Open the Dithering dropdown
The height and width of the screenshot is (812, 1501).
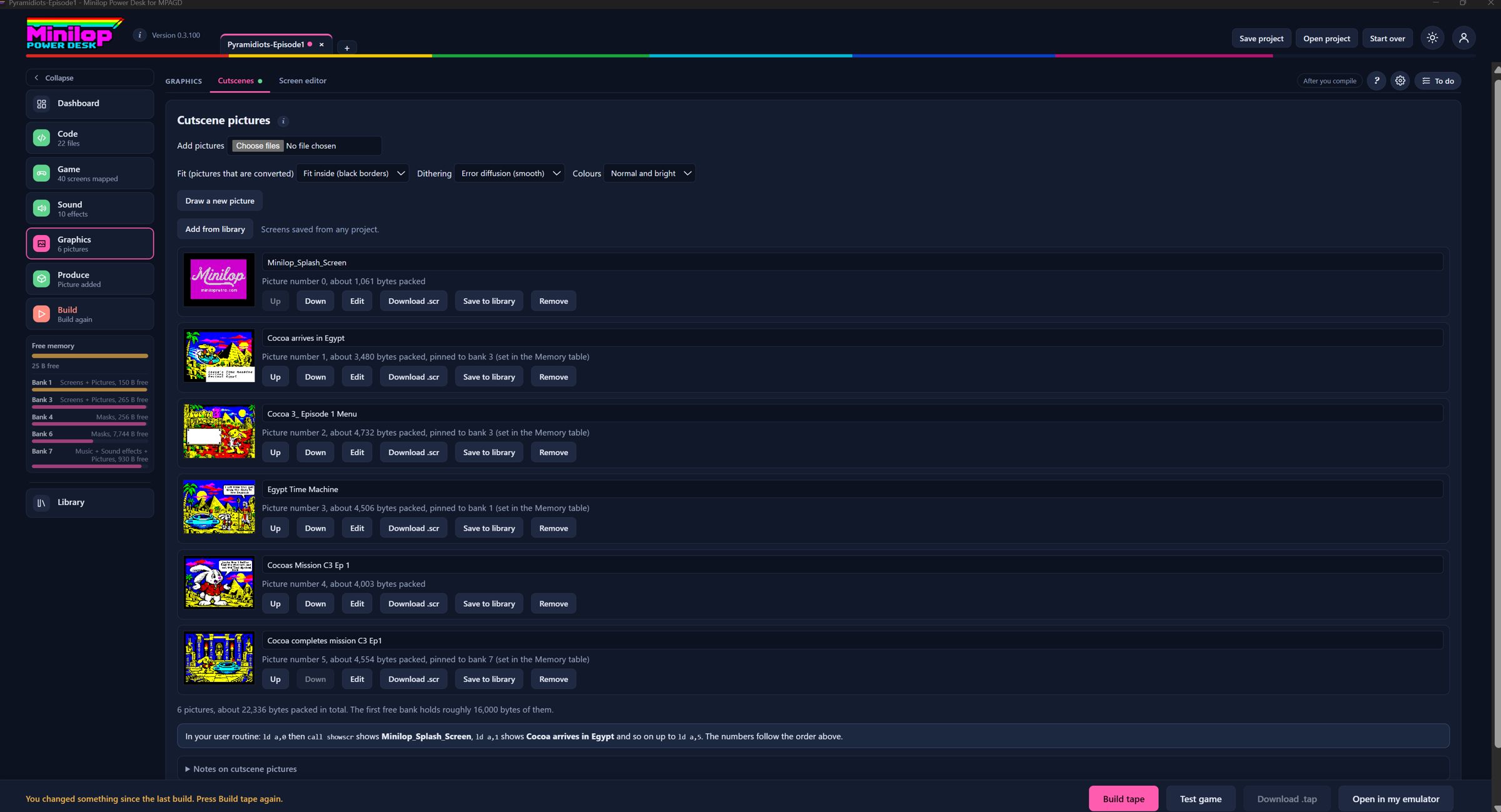tap(509, 173)
